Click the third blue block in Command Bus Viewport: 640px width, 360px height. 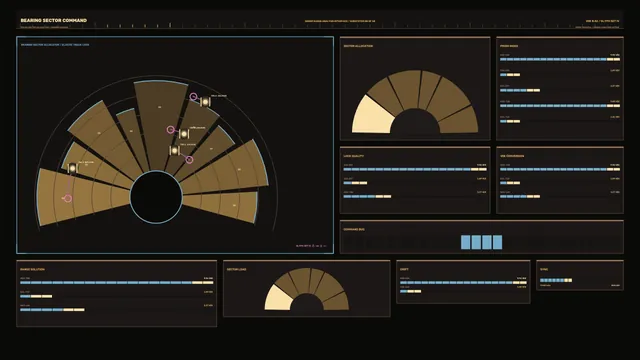pyautogui.click(x=487, y=242)
